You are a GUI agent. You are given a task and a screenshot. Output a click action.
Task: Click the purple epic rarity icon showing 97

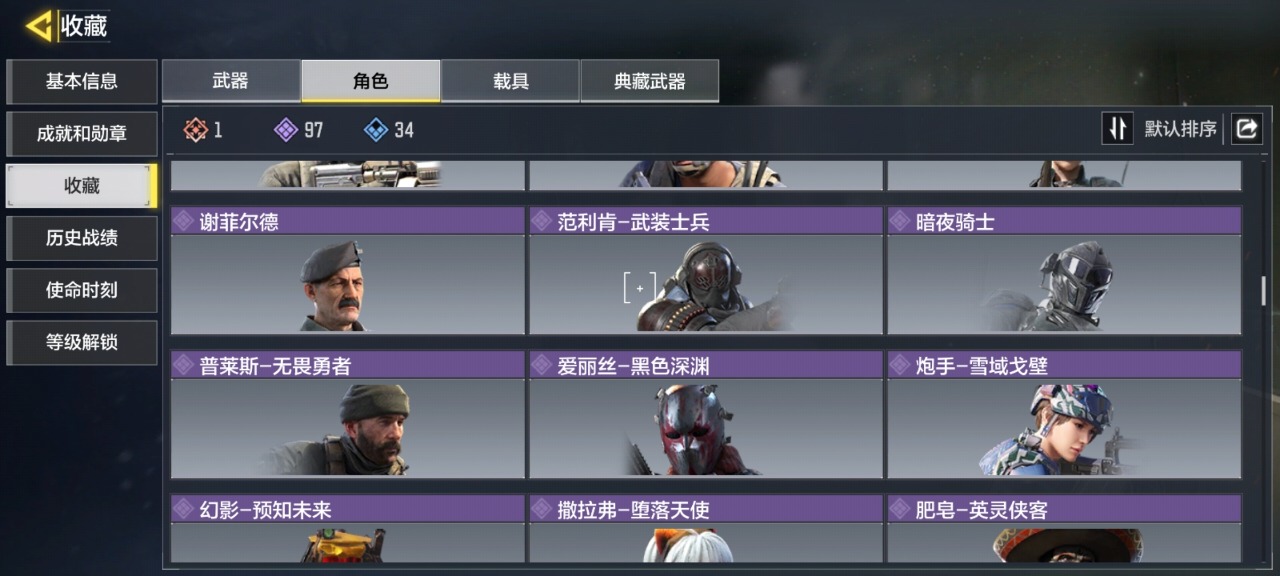pos(286,130)
